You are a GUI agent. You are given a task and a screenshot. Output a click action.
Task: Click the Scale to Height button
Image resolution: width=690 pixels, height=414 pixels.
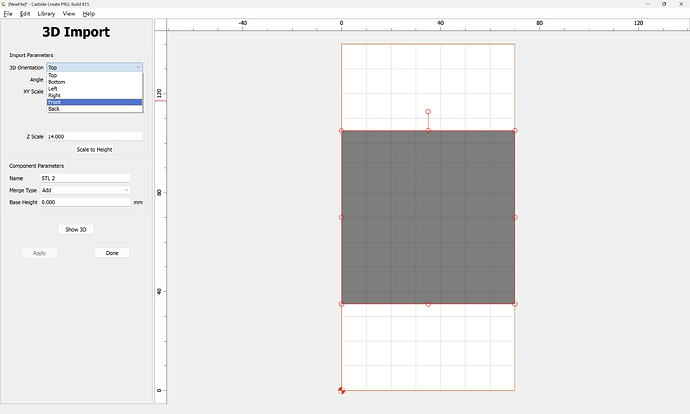tap(95, 150)
